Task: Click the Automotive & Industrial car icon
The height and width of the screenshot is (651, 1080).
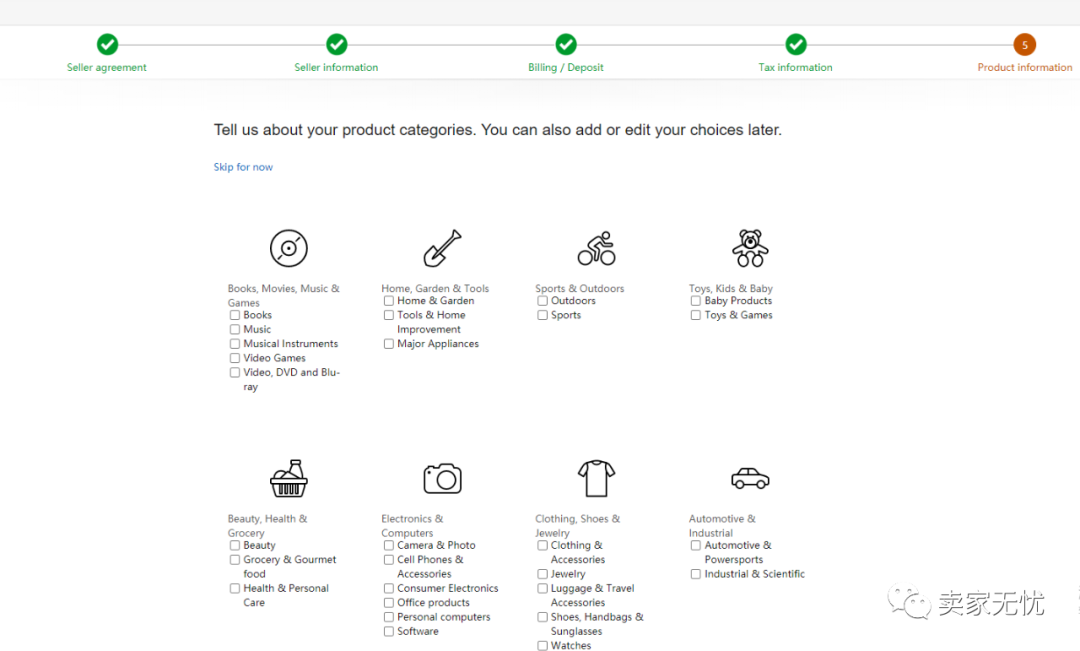Action: click(750, 478)
